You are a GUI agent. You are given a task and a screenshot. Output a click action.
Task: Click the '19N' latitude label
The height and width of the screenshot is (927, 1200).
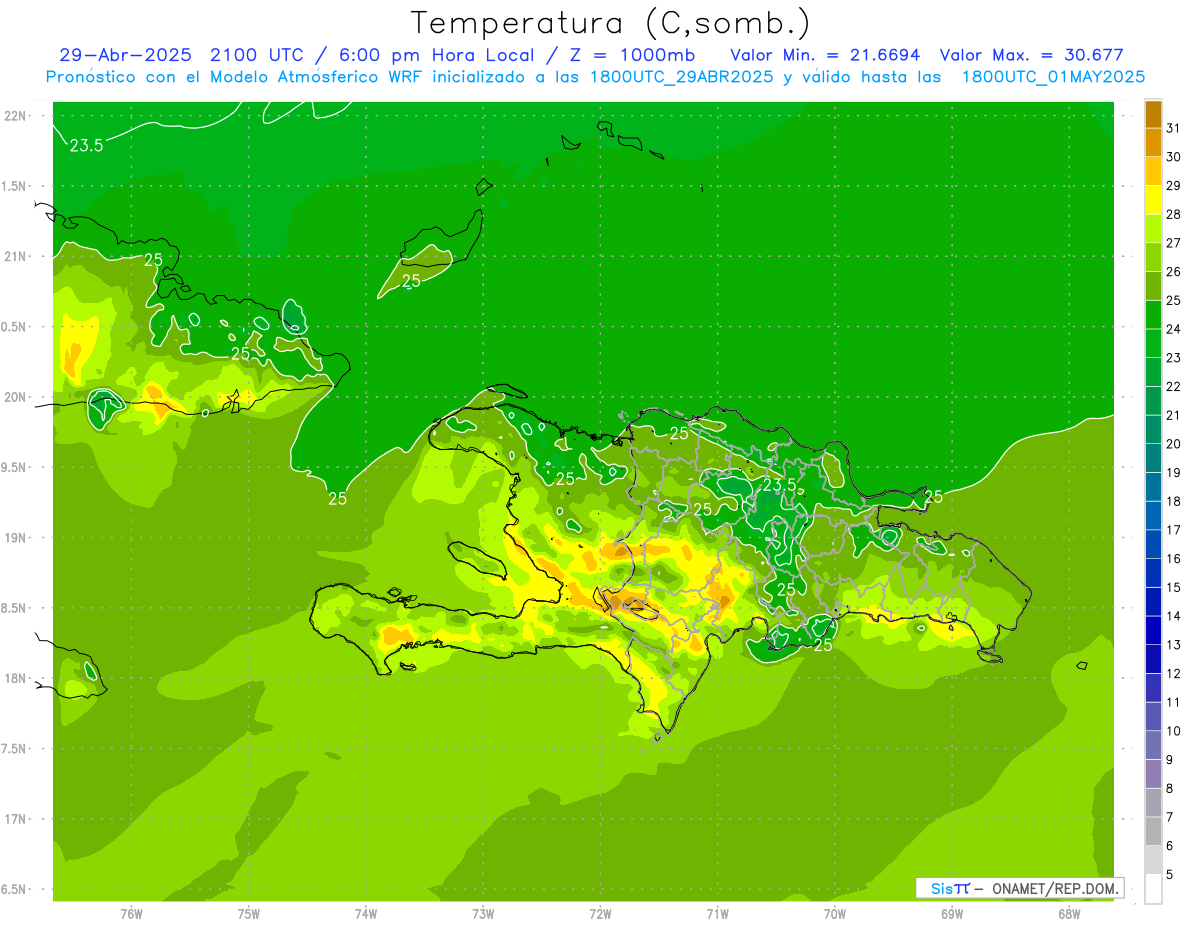point(15,538)
